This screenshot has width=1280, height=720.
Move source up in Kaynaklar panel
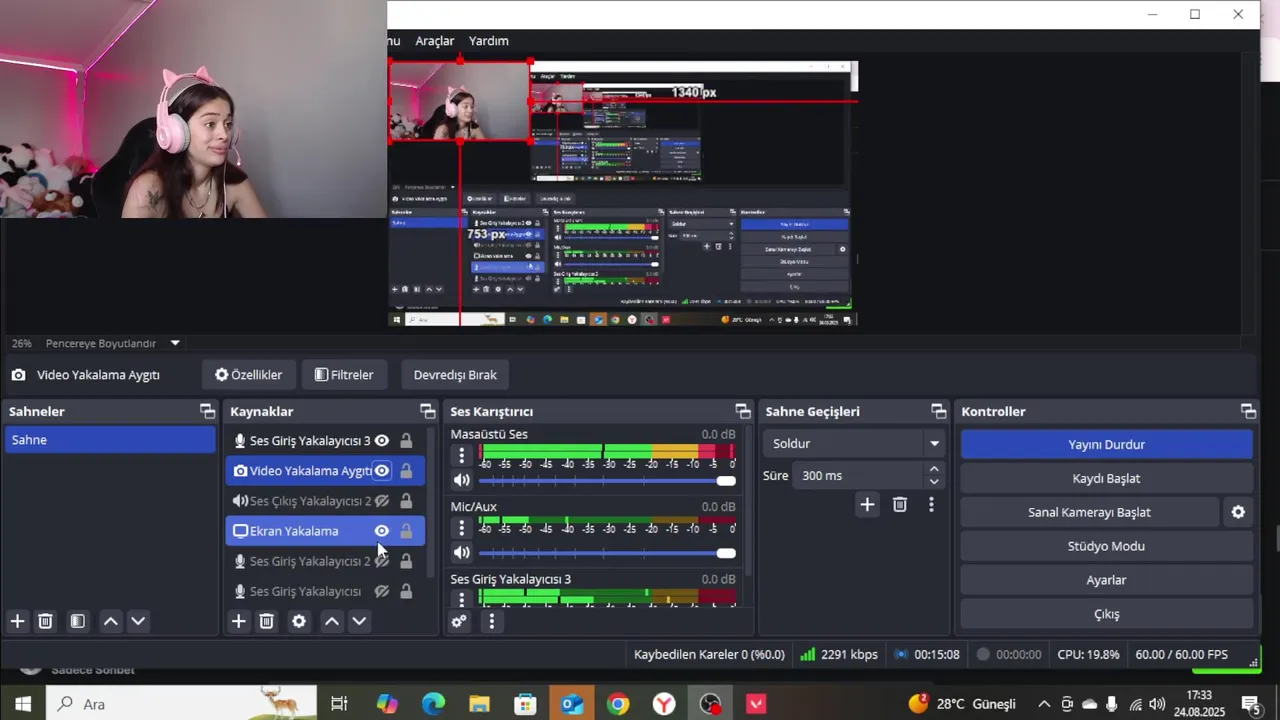[x=332, y=621]
